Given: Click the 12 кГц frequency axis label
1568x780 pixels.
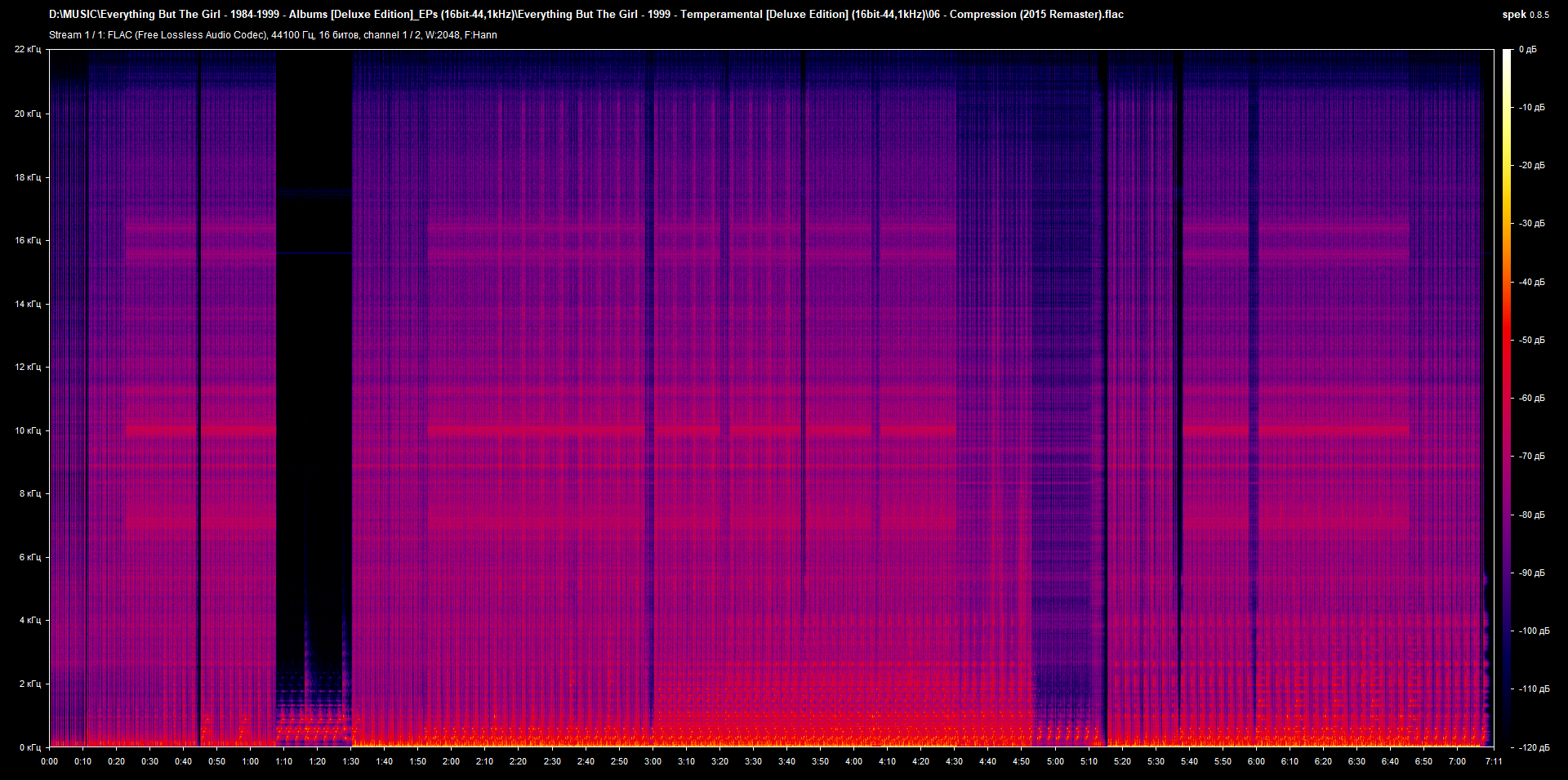Looking at the screenshot, I should tap(28, 367).
